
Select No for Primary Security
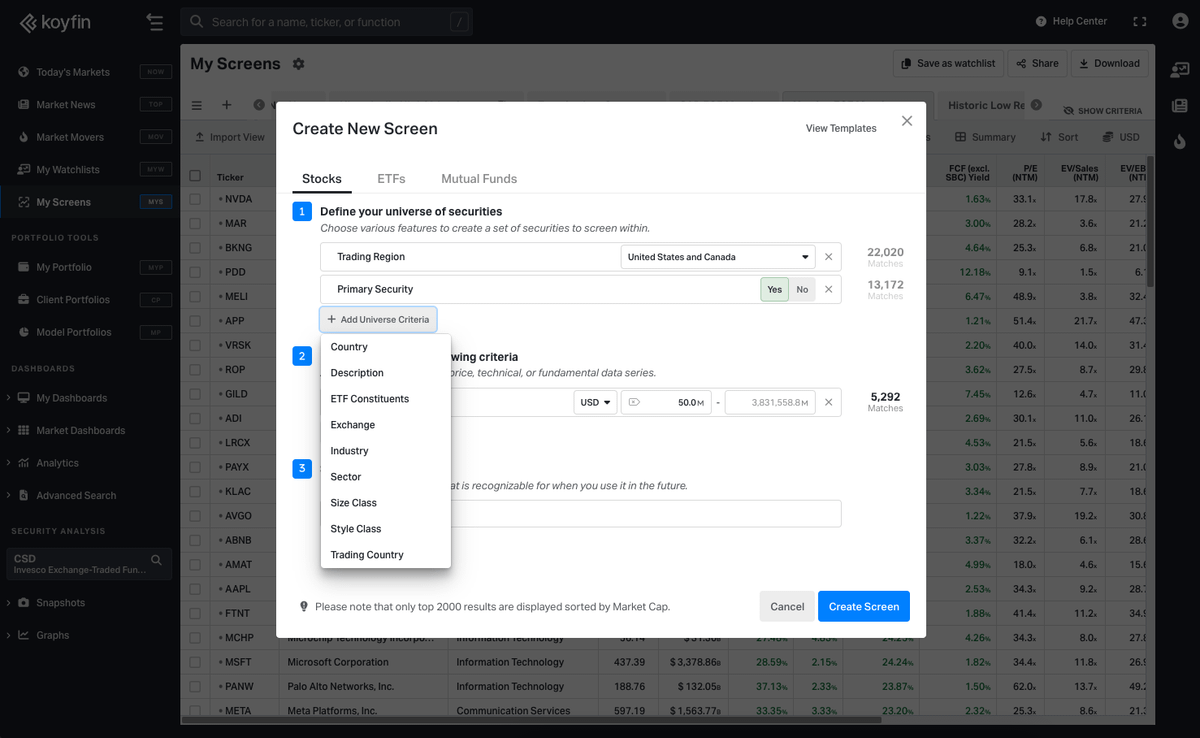[x=802, y=289]
